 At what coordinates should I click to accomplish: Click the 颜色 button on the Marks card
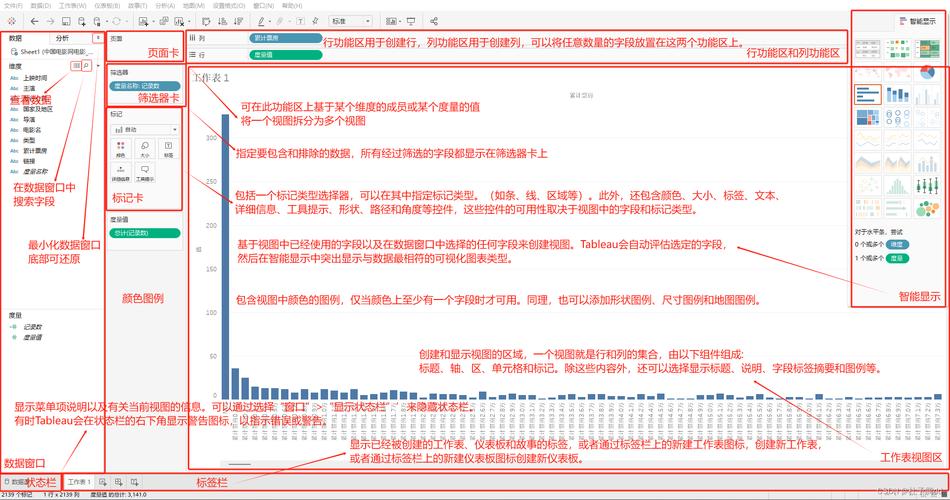121,148
